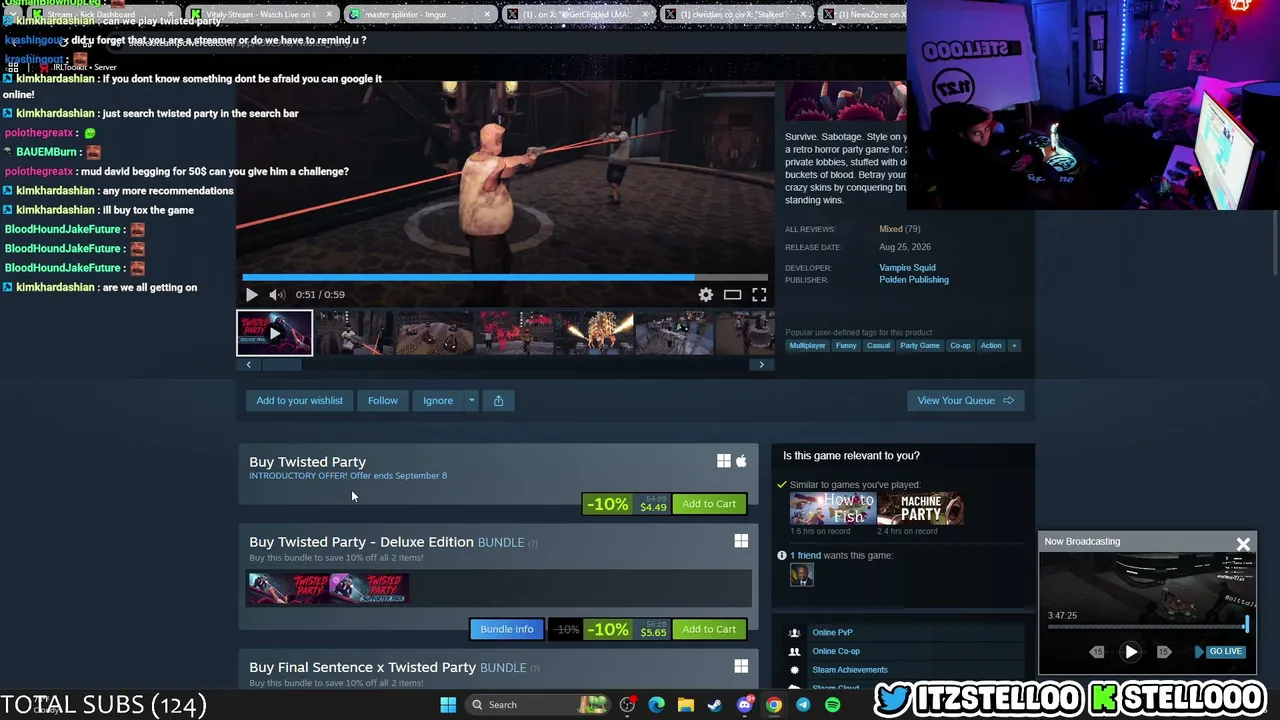
Task: Skip back 15 seconds in broadcast
Action: coord(1097,652)
